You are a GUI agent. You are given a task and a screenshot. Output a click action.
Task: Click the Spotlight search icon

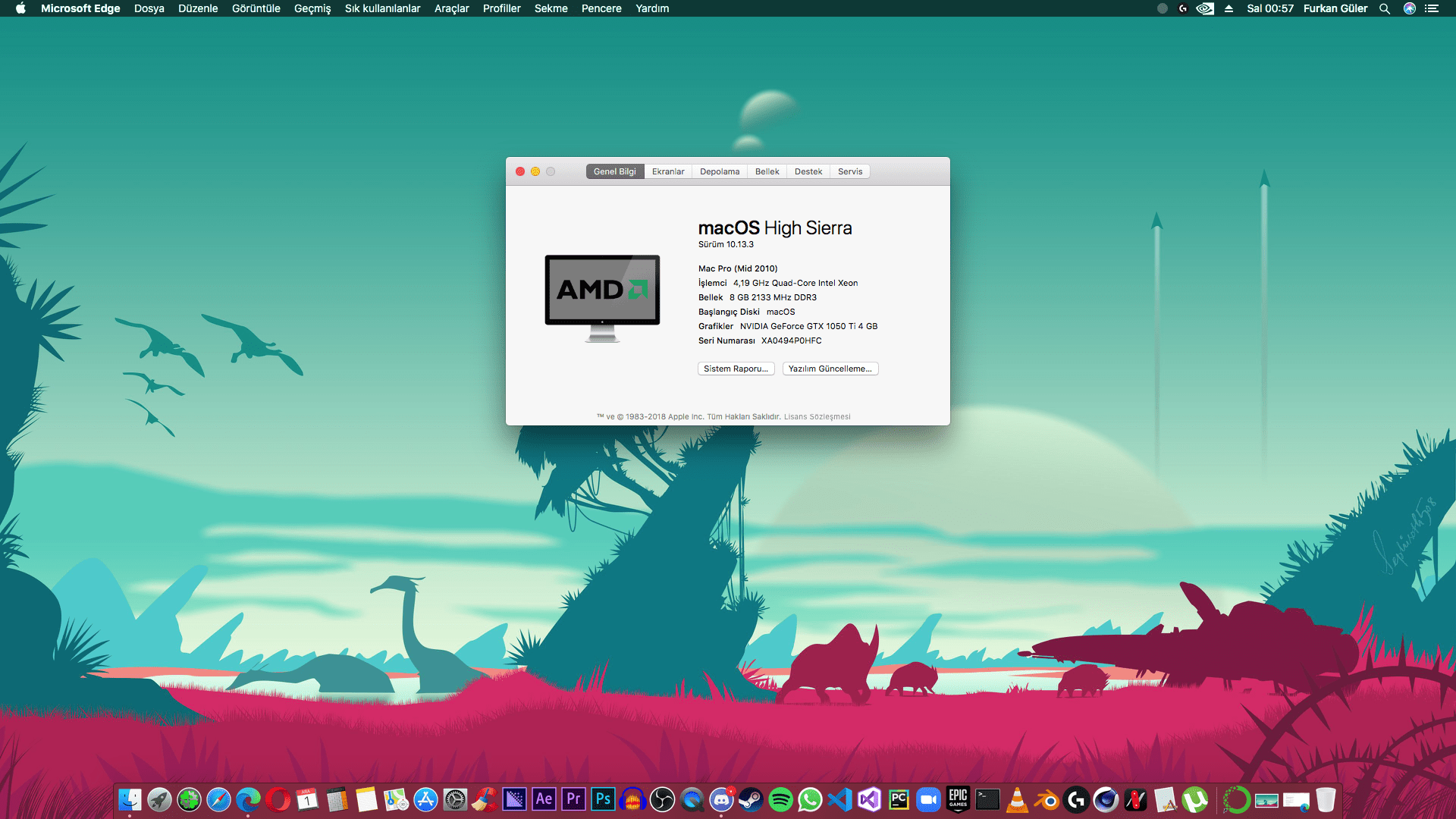[1384, 8]
